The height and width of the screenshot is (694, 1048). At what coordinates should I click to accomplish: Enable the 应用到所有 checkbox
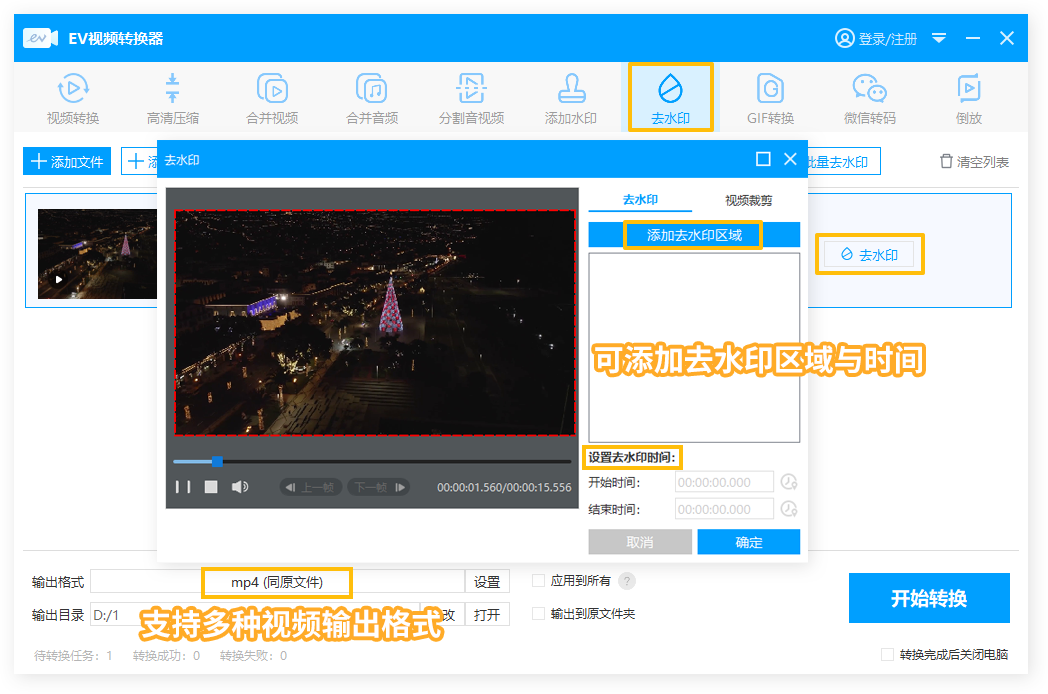(x=539, y=581)
